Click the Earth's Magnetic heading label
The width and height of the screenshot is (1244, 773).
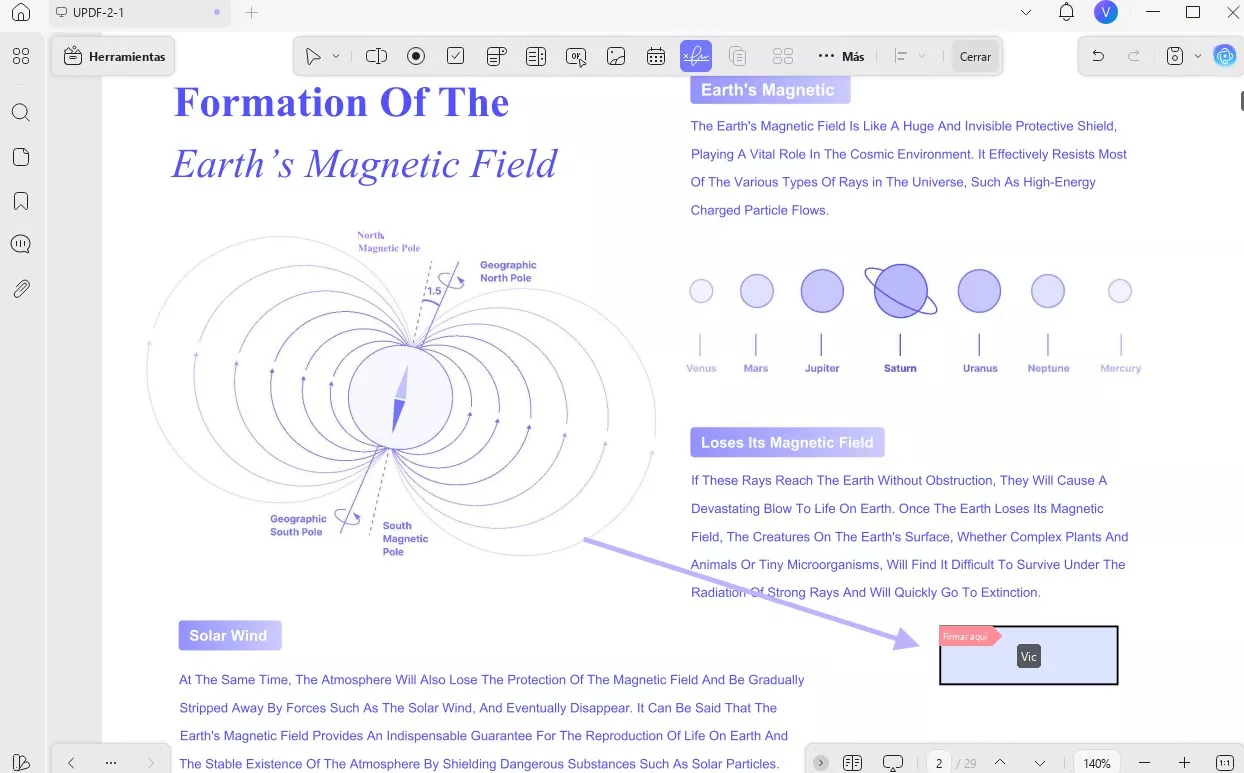click(x=768, y=90)
